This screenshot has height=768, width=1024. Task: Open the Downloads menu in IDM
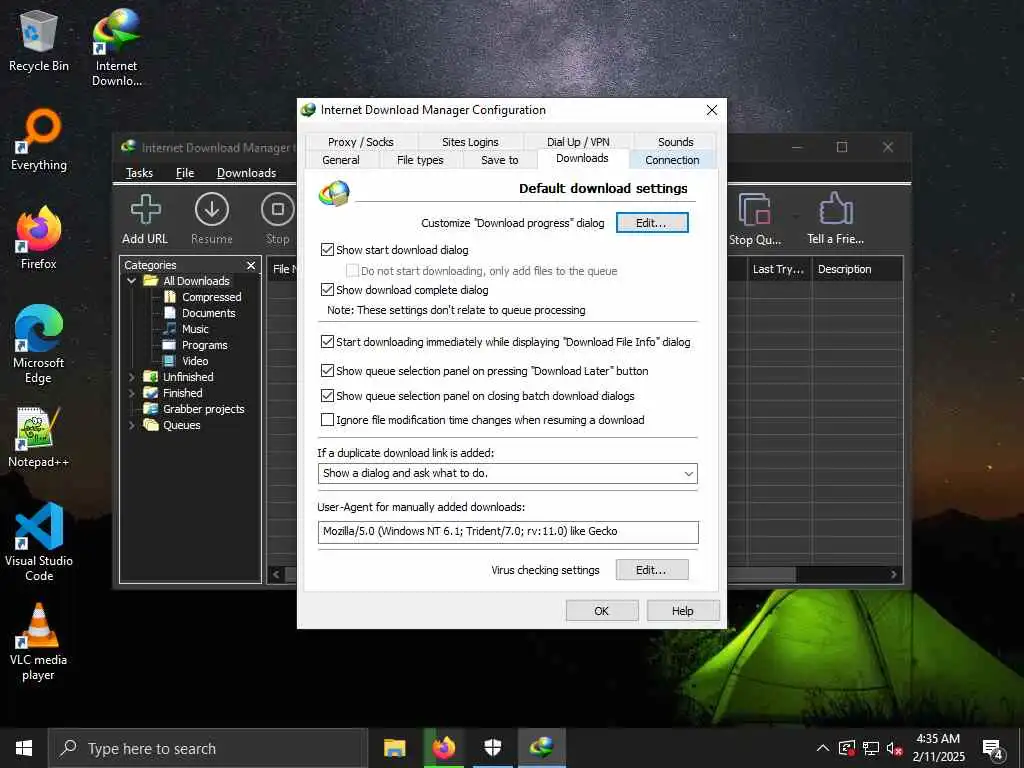click(x=246, y=173)
